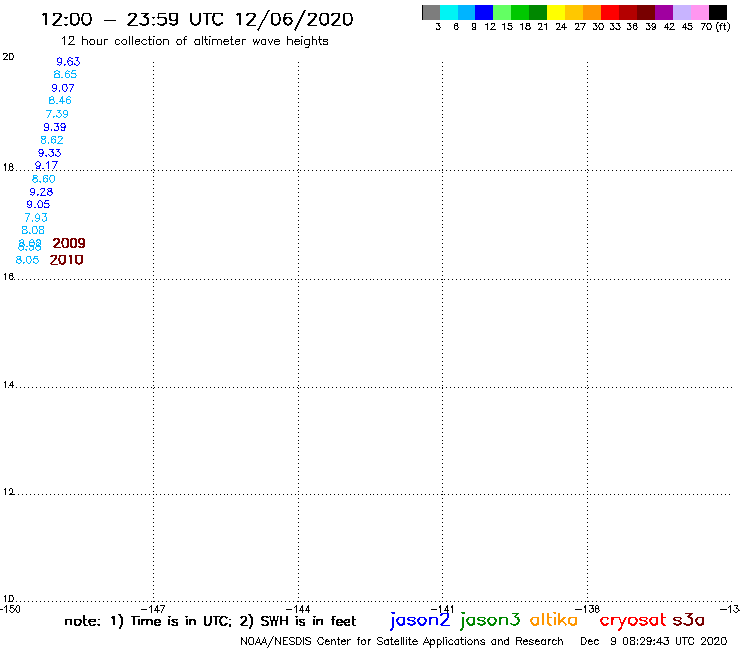
Task: Click the 8.62 data point
Action: pyautogui.click(x=52, y=140)
